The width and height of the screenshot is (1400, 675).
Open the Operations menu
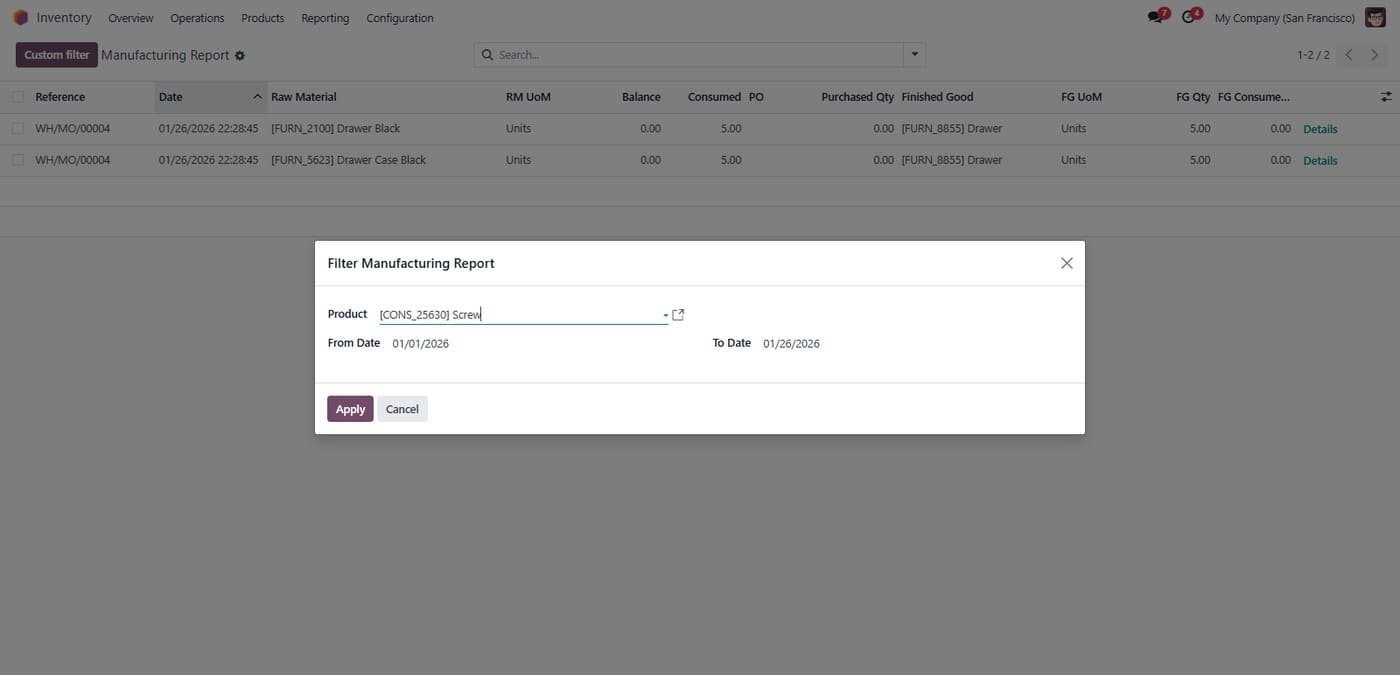pos(197,18)
